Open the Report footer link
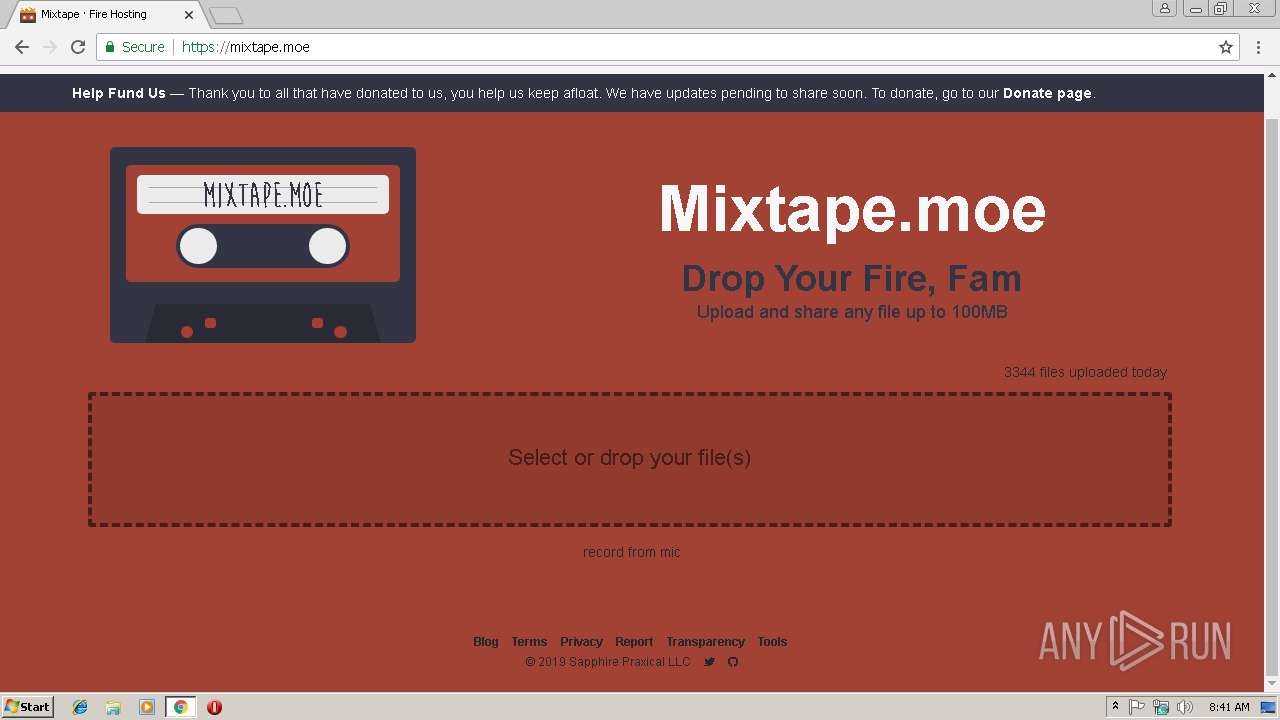Image resolution: width=1280 pixels, height=720 pixels. [x=634, y=642]
